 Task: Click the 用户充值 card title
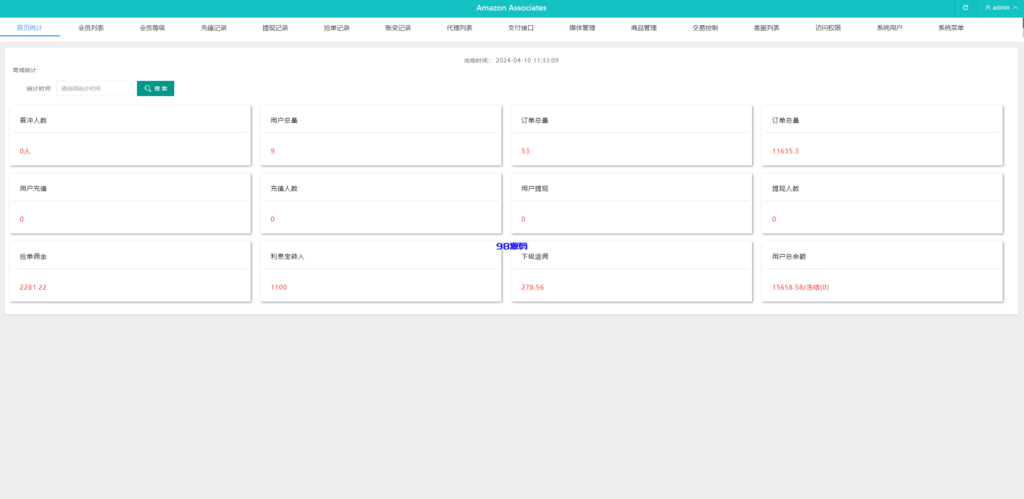point(33,188)
